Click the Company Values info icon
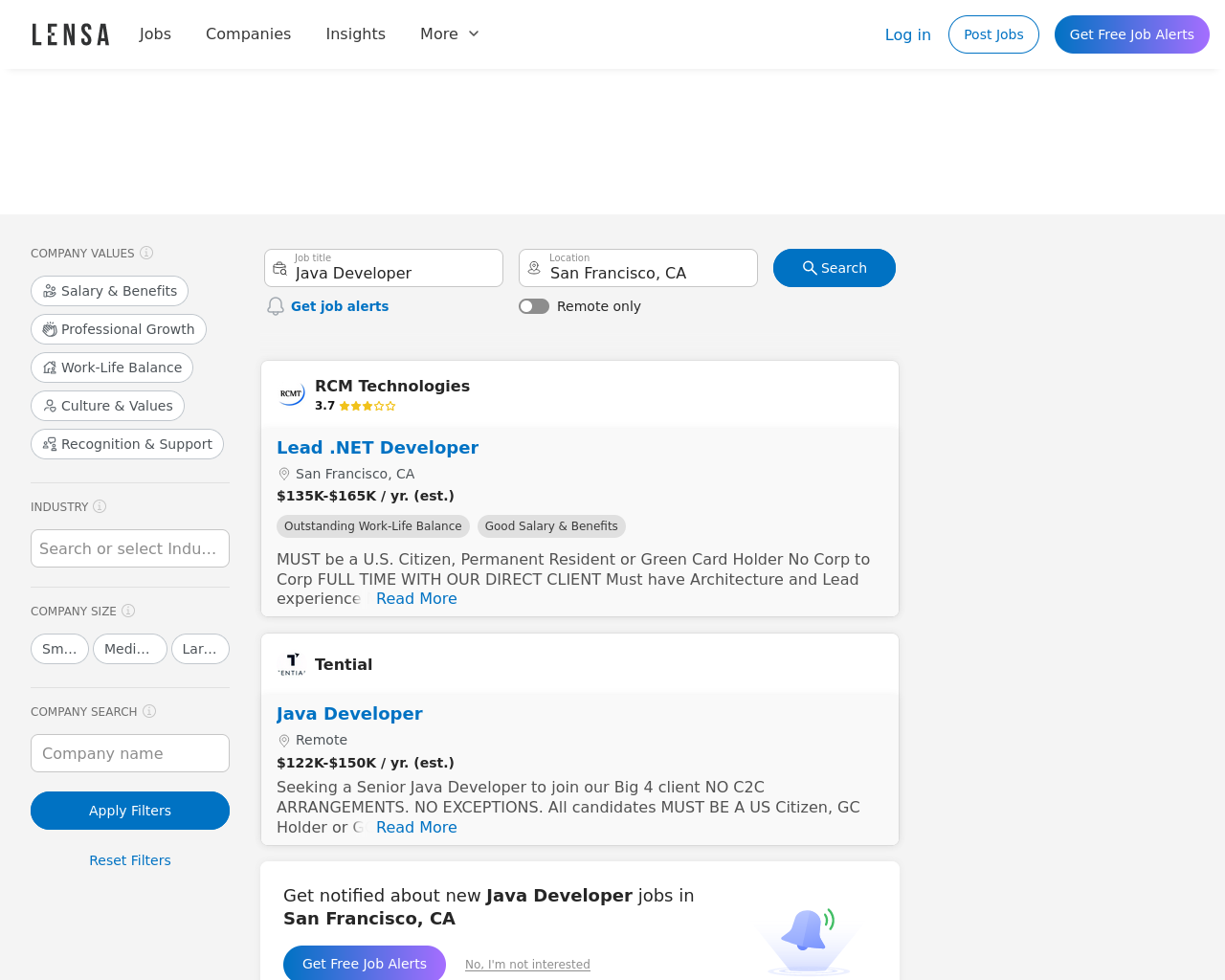 tap(146, 253)
